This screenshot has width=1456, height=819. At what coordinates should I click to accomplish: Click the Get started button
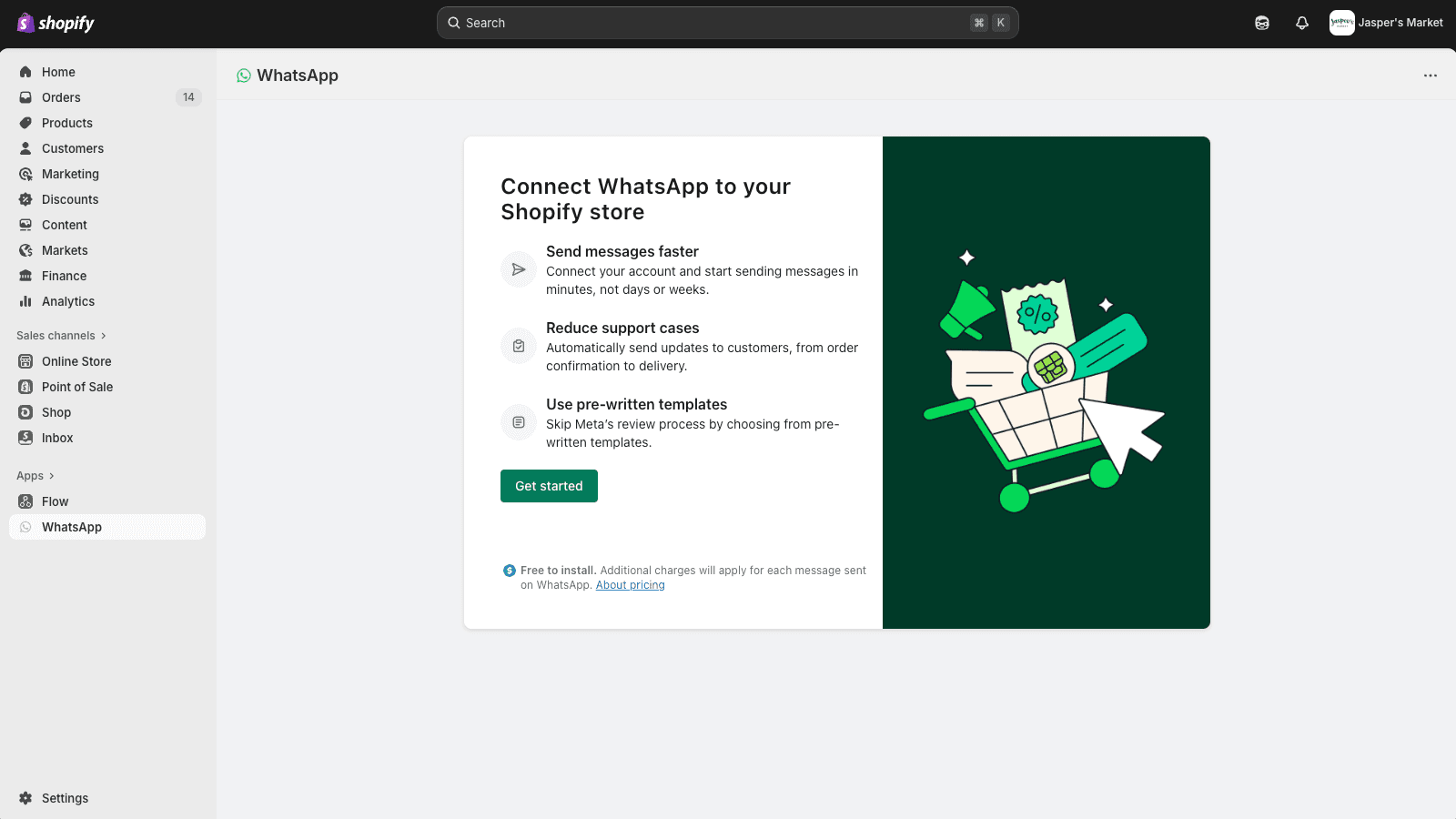(548, 486)
